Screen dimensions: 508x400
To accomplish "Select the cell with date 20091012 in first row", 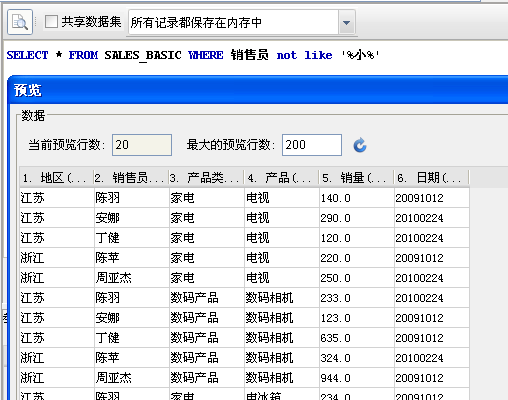I will (432, 198).
